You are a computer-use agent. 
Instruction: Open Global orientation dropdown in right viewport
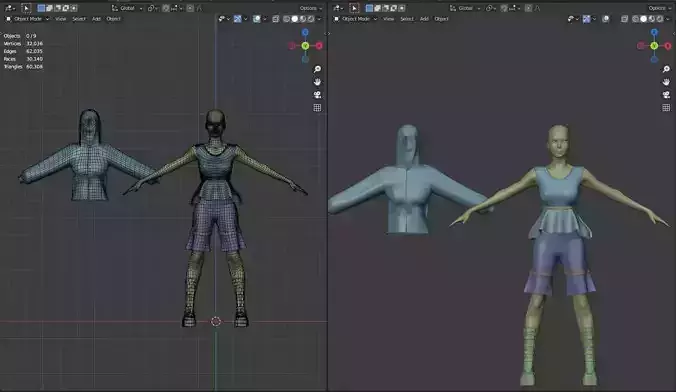pos(465,8)
